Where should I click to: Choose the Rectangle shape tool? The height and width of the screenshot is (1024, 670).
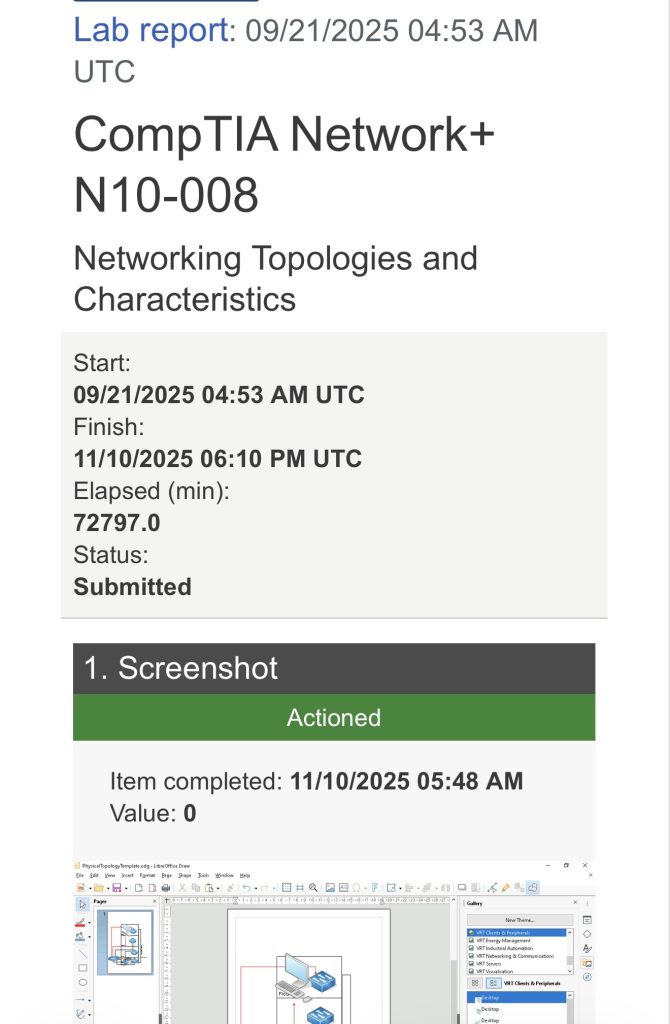(x=82, y=968)
